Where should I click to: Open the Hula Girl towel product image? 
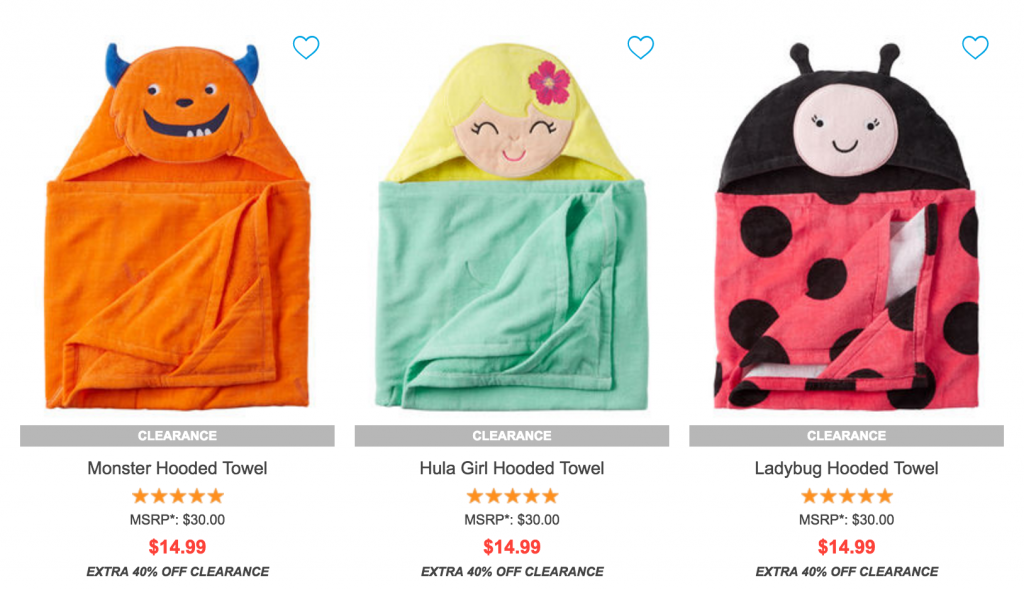tap(512, 225)
